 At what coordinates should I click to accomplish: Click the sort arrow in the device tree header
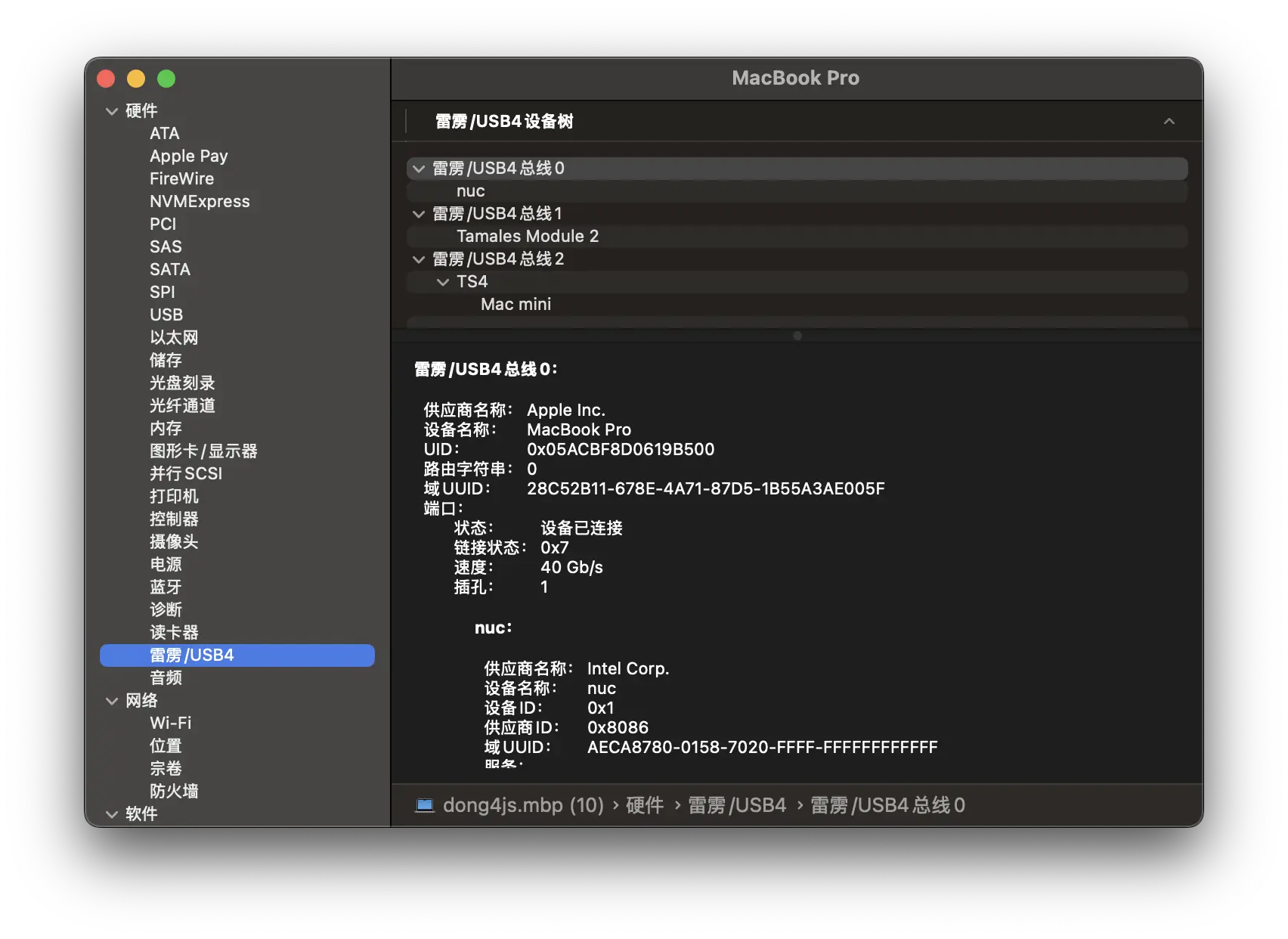click(1169, 122)
